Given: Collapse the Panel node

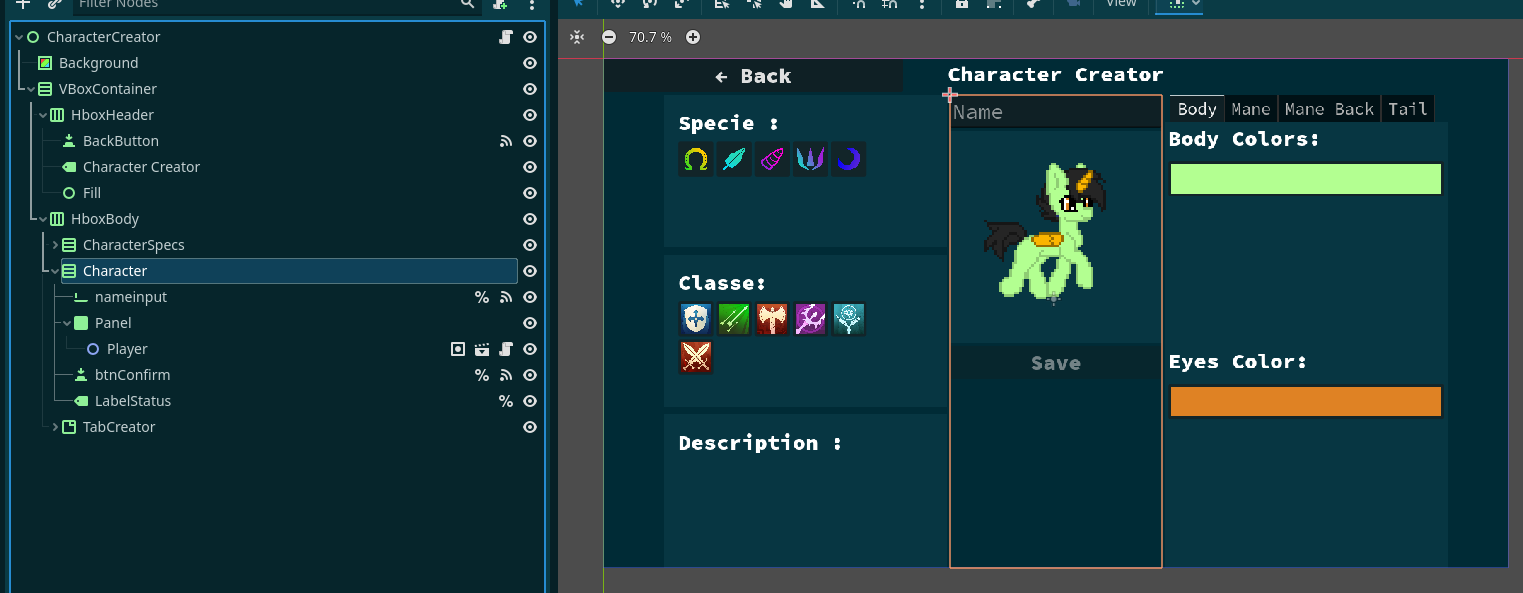Looking at the screenshot, I should click(x=67, y=323).
